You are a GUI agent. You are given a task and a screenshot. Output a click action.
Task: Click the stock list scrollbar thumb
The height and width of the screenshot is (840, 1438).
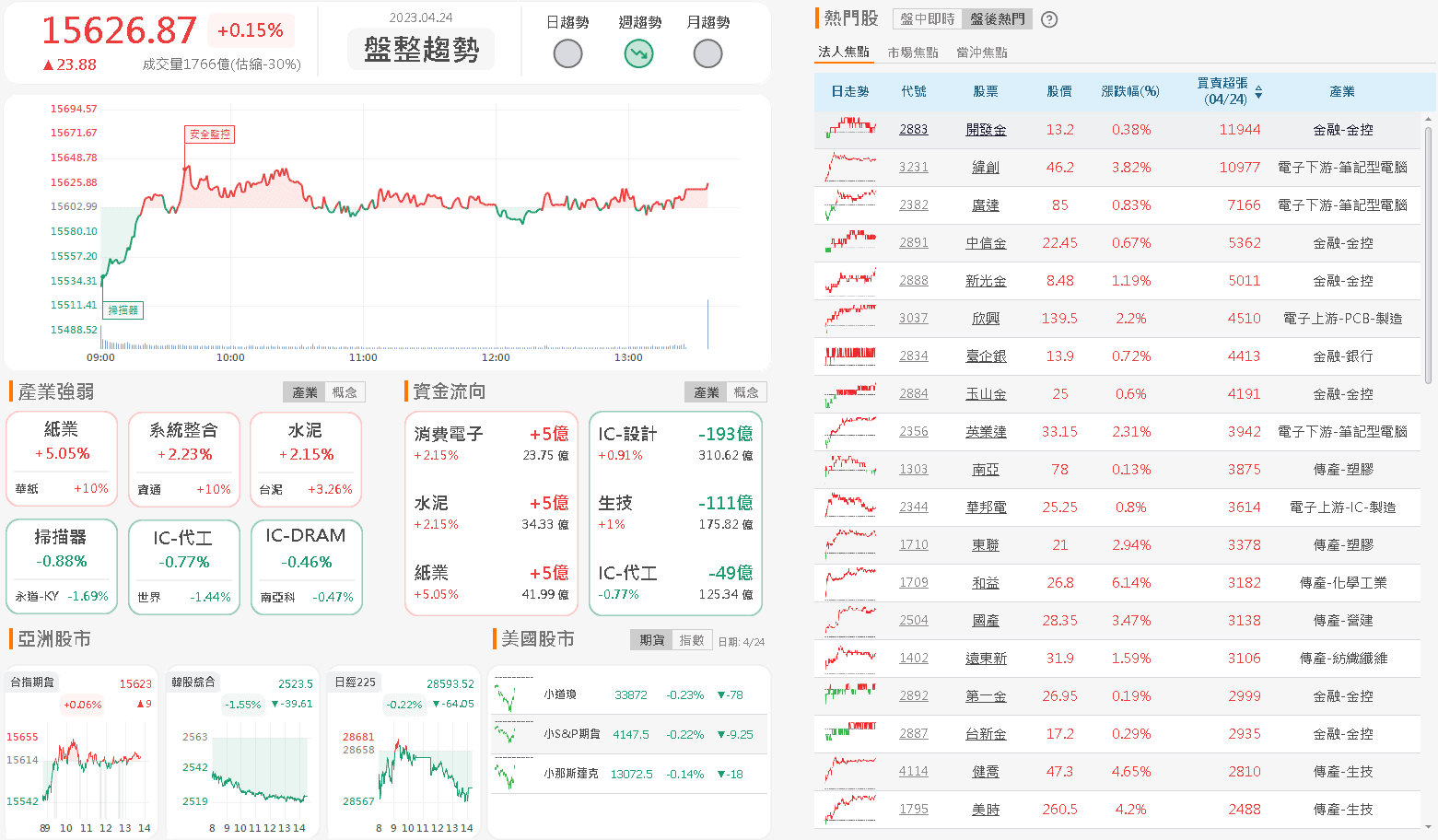1429,254
